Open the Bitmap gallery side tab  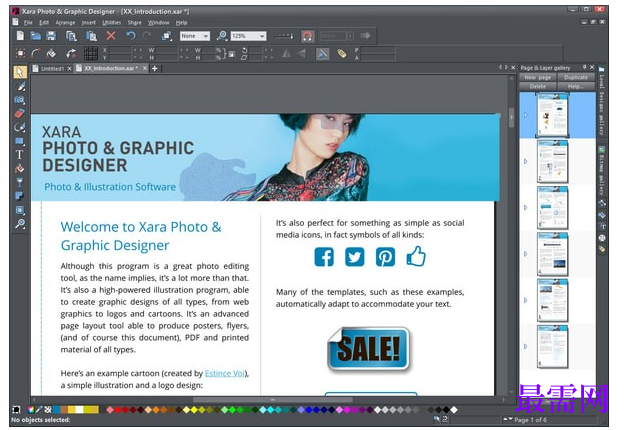pyautogui.click(x=602, y=171)
